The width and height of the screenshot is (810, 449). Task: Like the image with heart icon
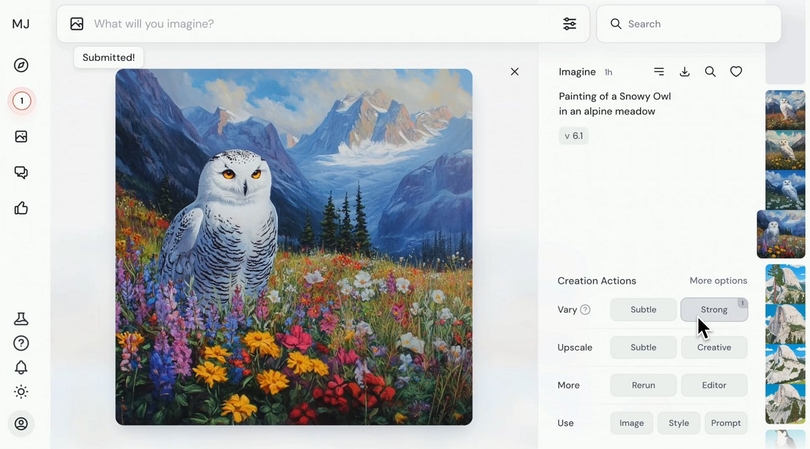pos(736,72)
